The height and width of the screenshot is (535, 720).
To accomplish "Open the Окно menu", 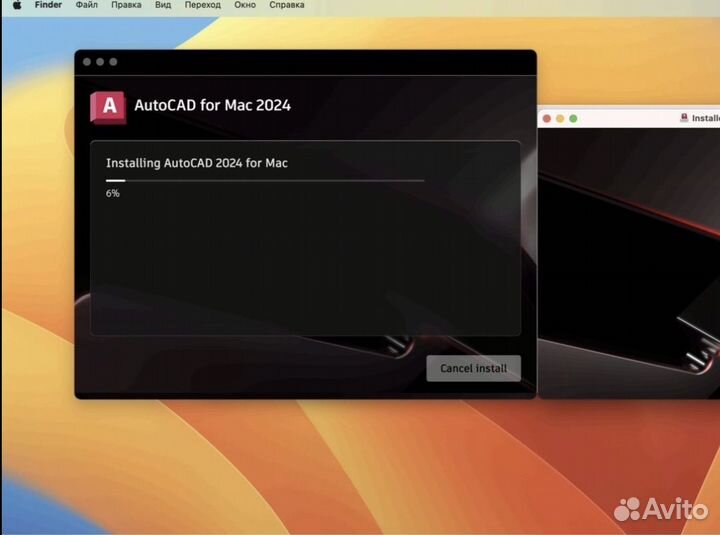I will pyautogui.click(x=245, y=5).
